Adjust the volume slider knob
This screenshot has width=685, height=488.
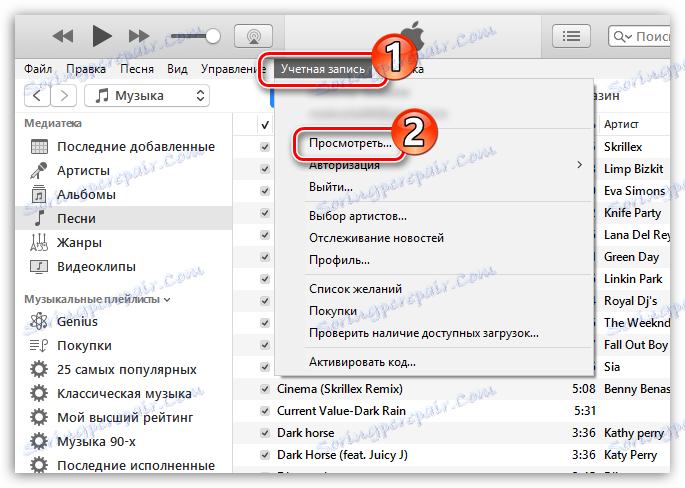click(213, 36)
